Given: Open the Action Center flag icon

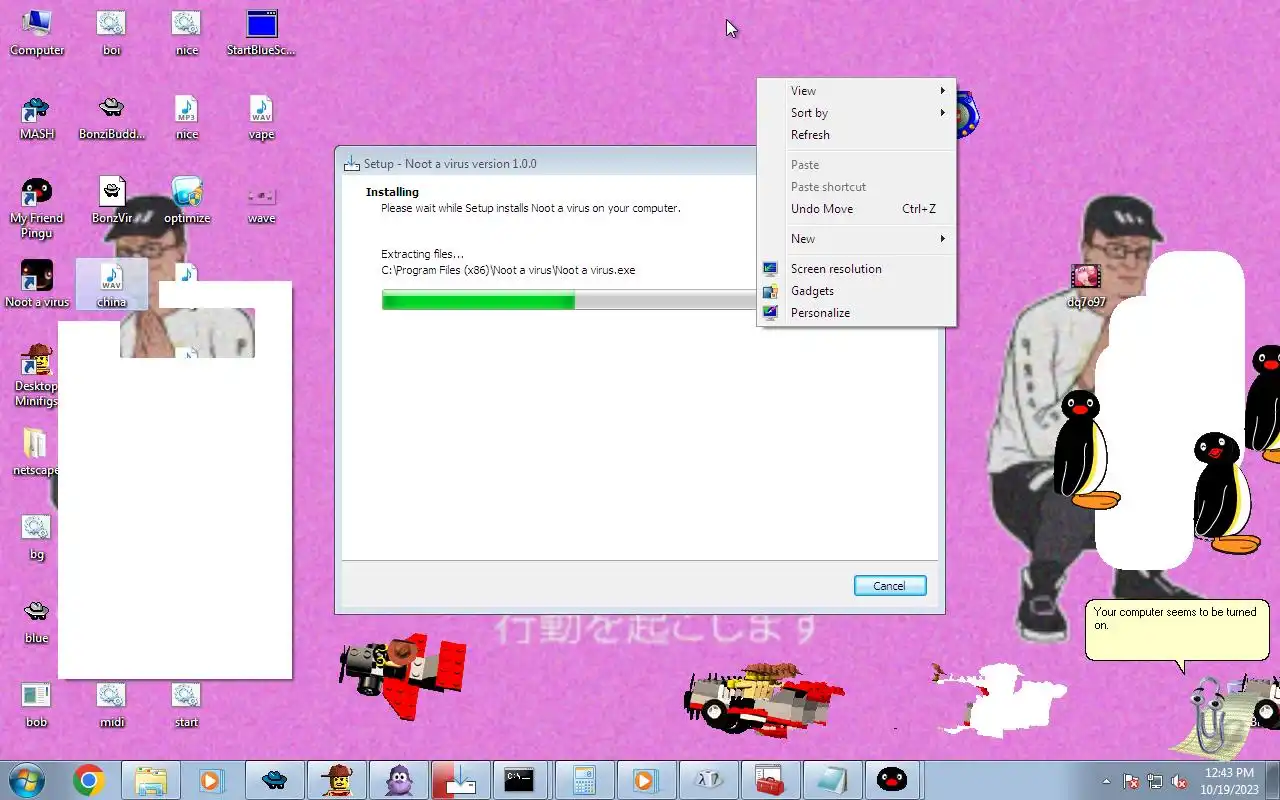Looking at the screenshot, I should point(1131,781).
